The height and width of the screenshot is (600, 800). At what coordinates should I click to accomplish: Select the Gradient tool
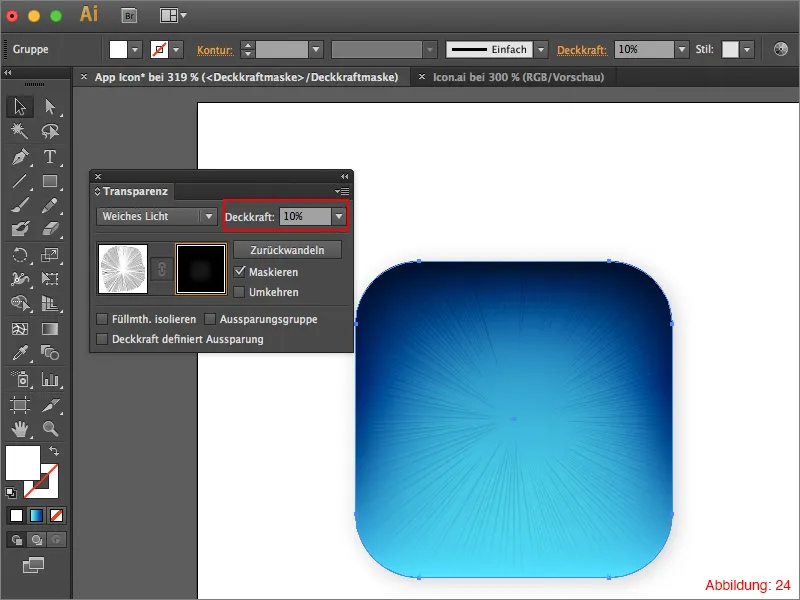49,329
